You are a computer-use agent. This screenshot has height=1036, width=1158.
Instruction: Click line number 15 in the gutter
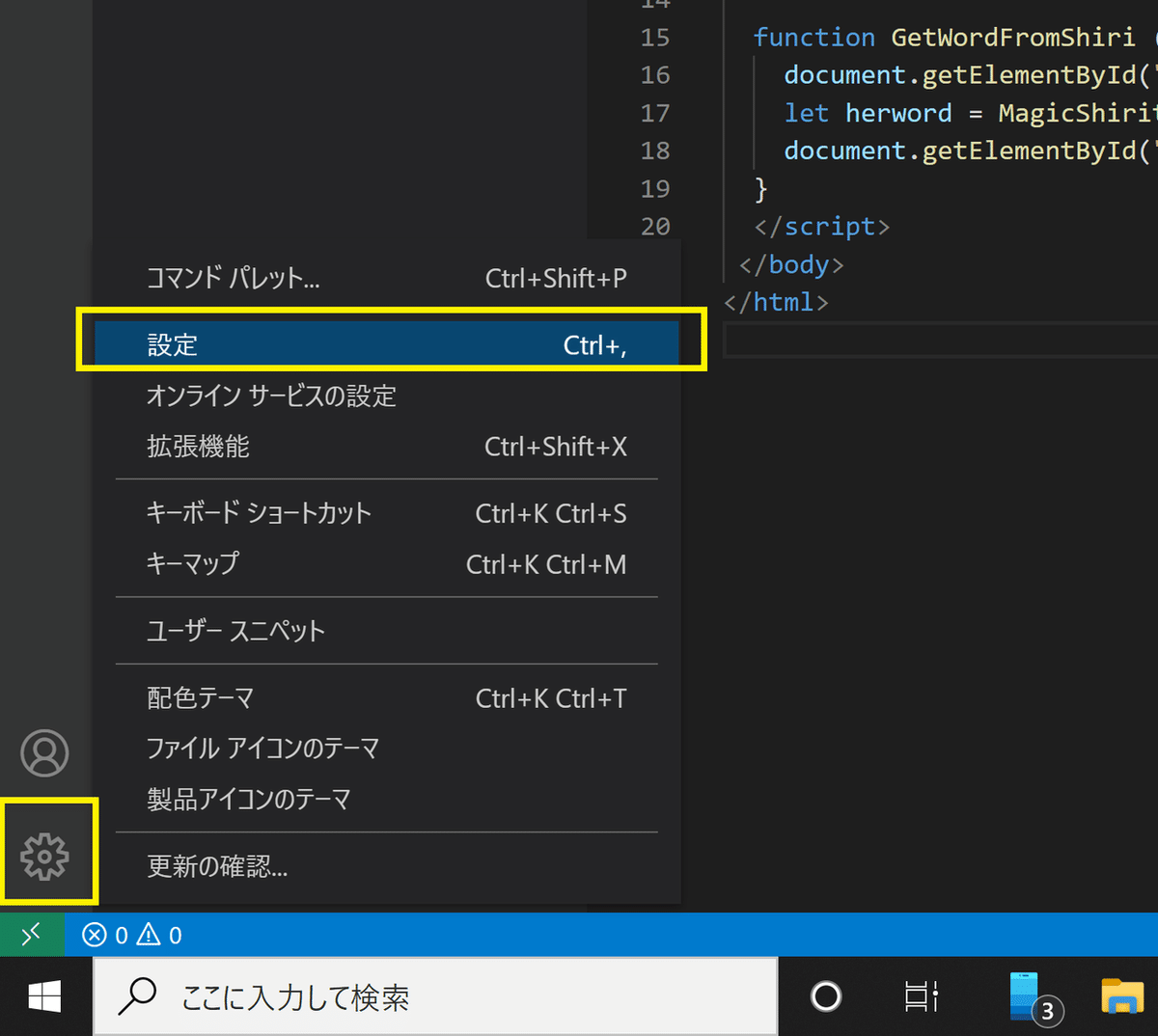click(x=655, y=38)
